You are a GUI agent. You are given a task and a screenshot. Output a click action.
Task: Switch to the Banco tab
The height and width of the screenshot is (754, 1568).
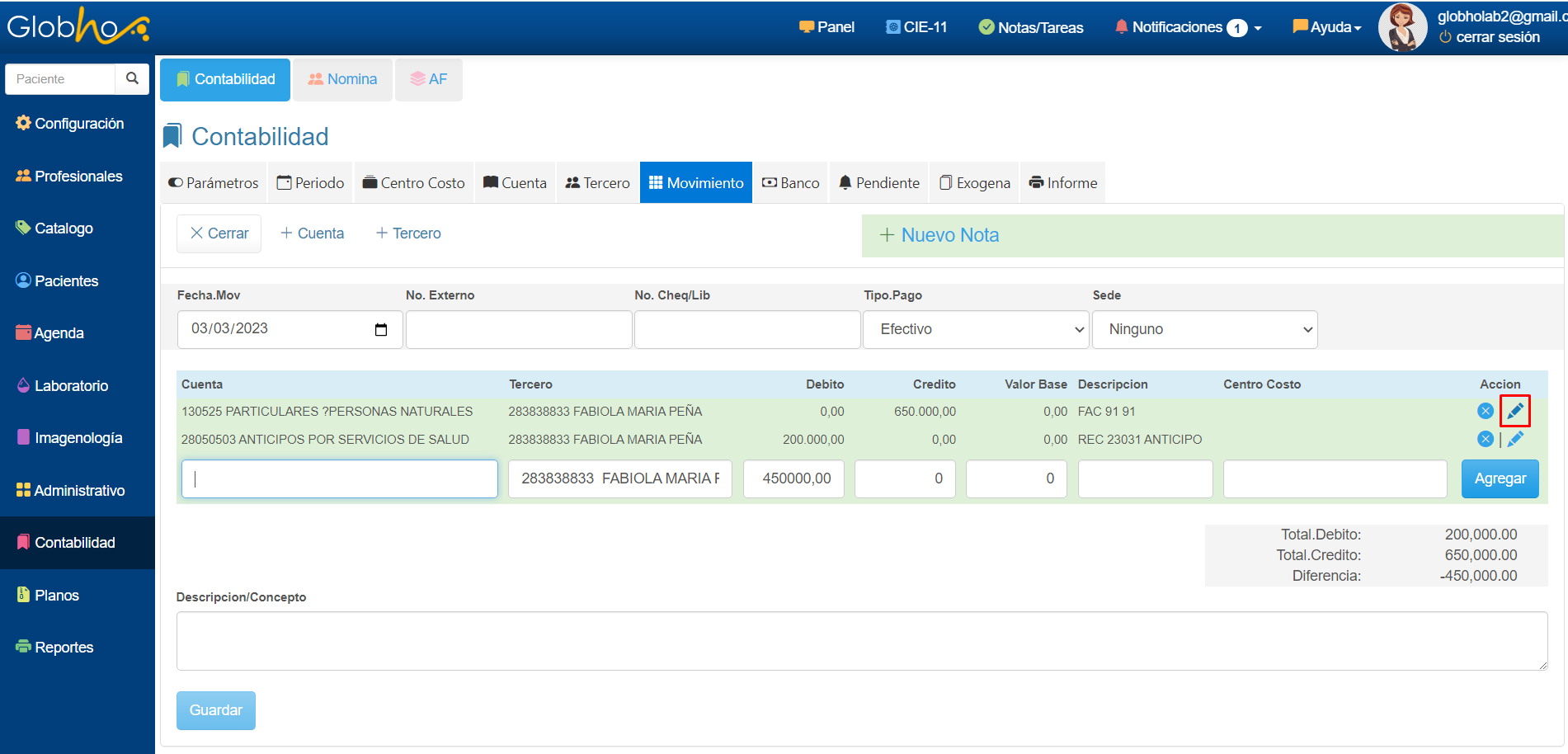tap(790, 182)
